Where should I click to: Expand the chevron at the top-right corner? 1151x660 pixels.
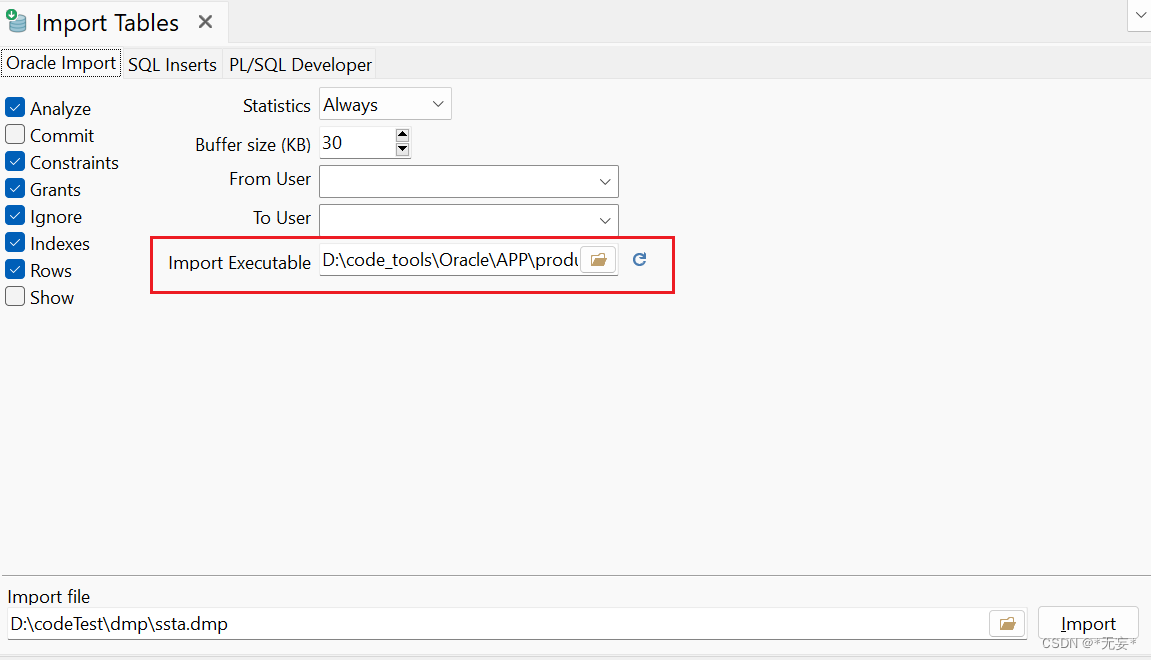1141,16
